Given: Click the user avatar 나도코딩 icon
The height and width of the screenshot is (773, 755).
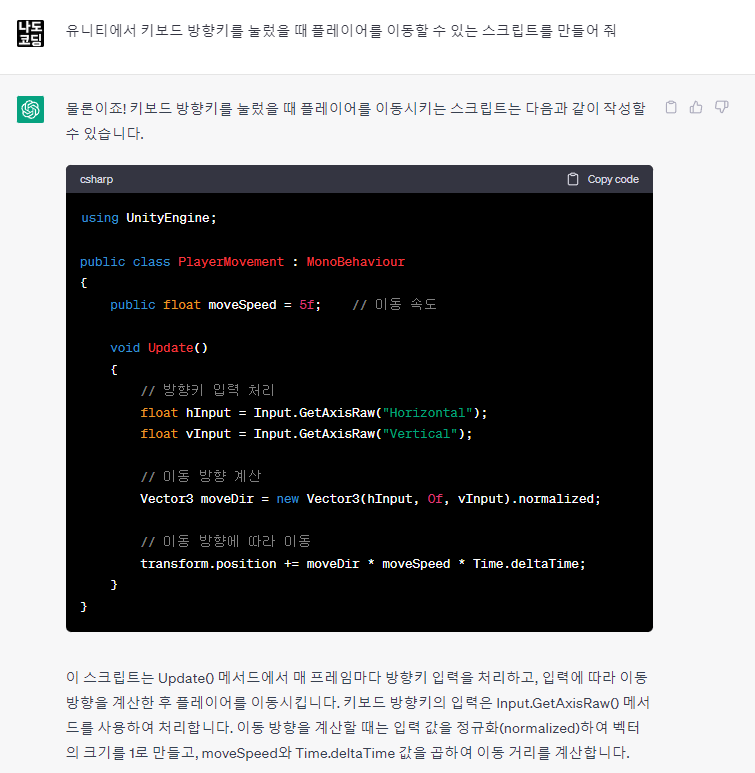Looking at the screenshot, I should coord(31,34).
